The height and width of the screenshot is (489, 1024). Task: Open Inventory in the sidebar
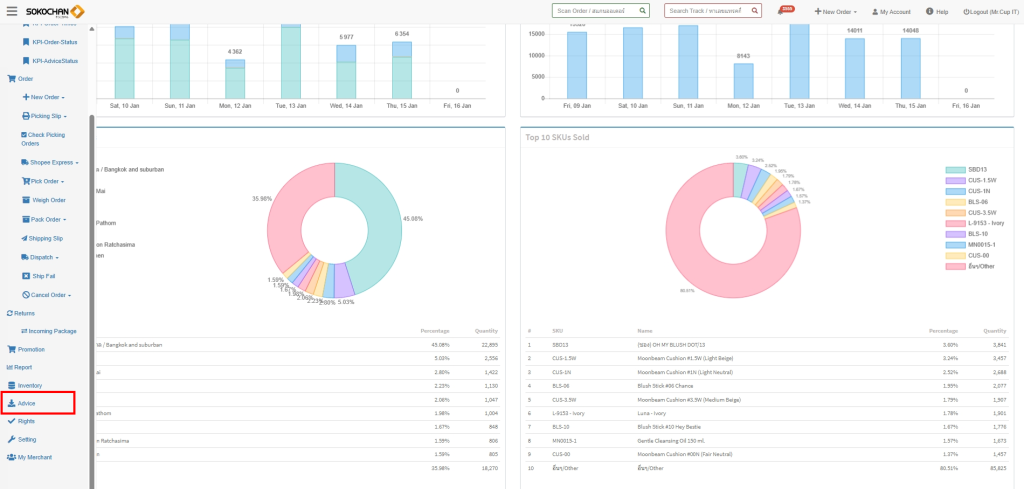click(29, 385)
